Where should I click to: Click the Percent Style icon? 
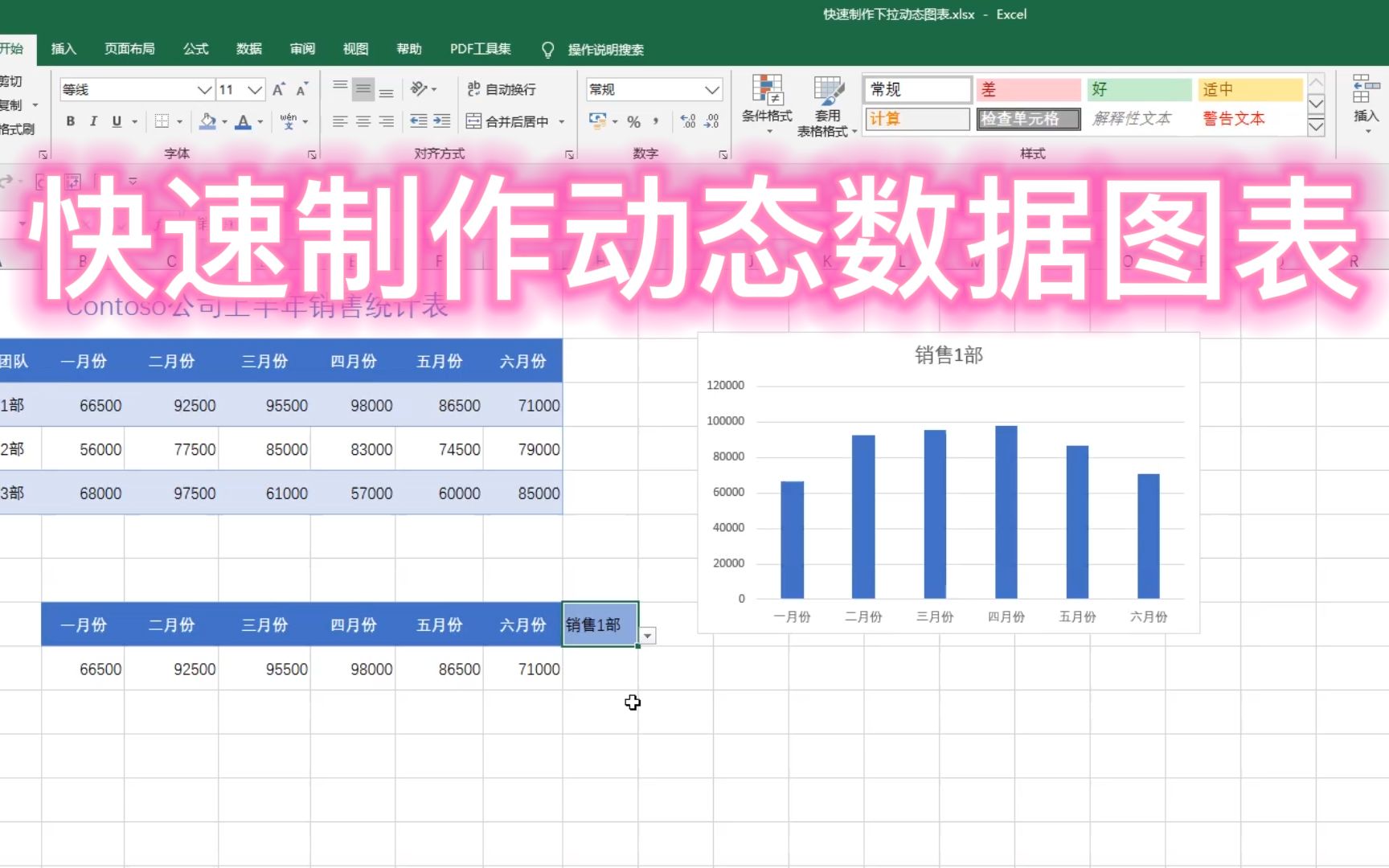click(x=634, y=121)
